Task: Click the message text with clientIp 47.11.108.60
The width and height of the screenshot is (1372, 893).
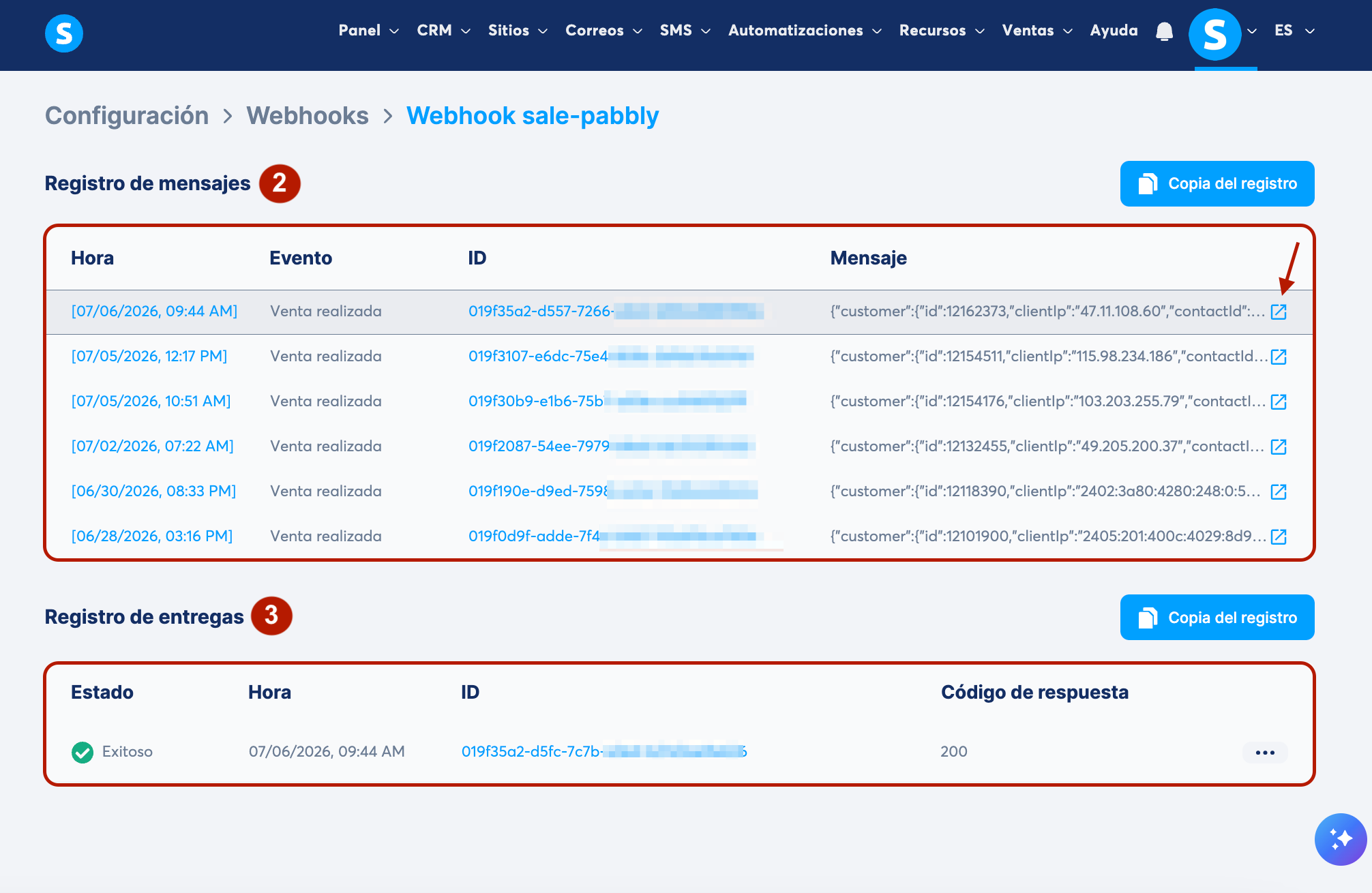Action: [1047, 312]
